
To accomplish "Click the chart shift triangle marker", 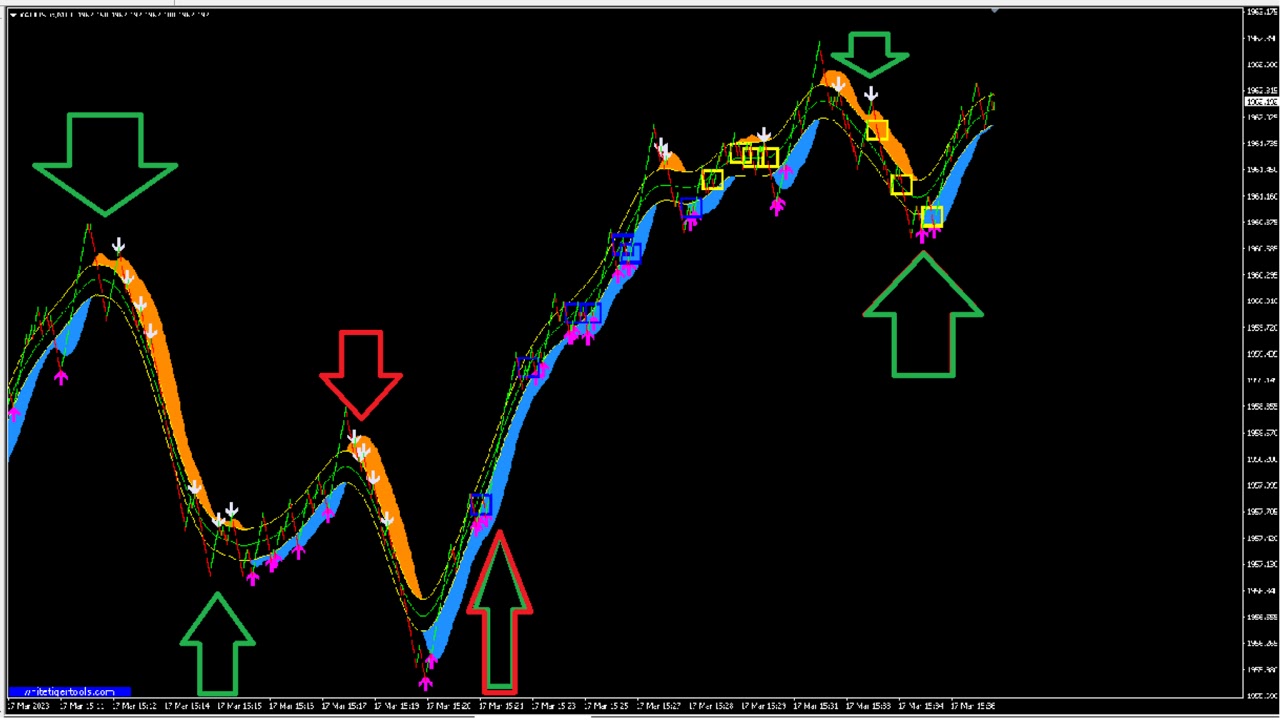I will pyautogui.click(x=994, y=11).
